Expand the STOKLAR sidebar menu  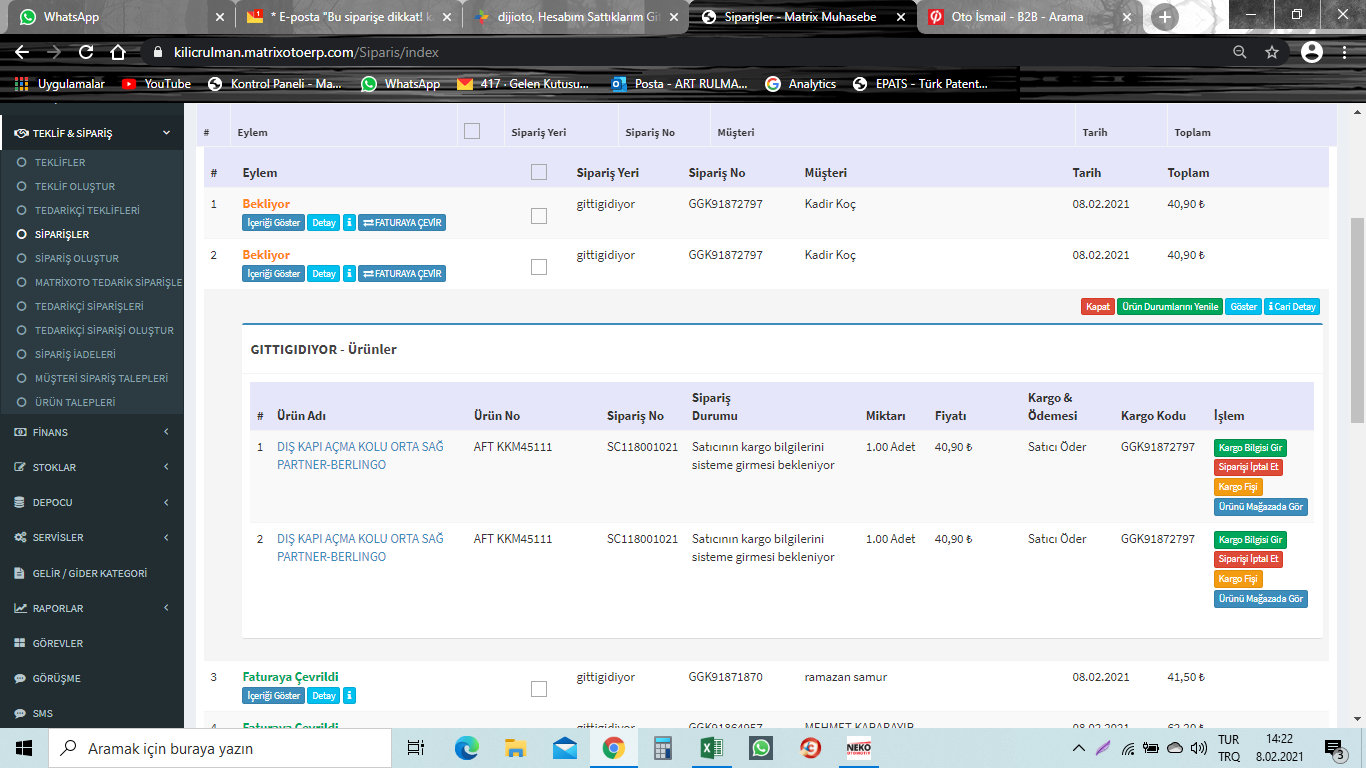click(x=92, y=467)
